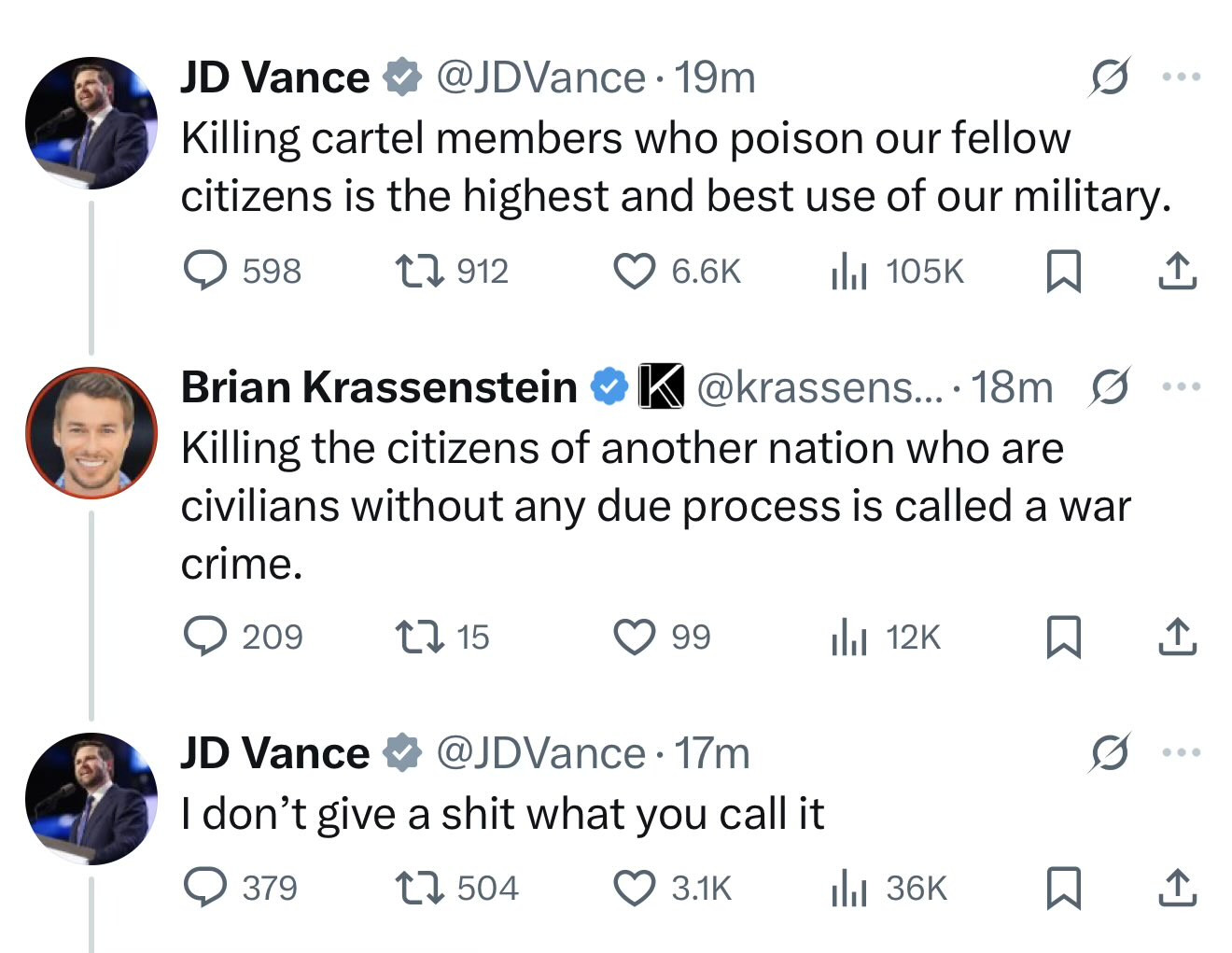This screenshot has width=1232, height=953.
Task: Open Brian Krassenstein's profile picture
Action: click(91, 432)
